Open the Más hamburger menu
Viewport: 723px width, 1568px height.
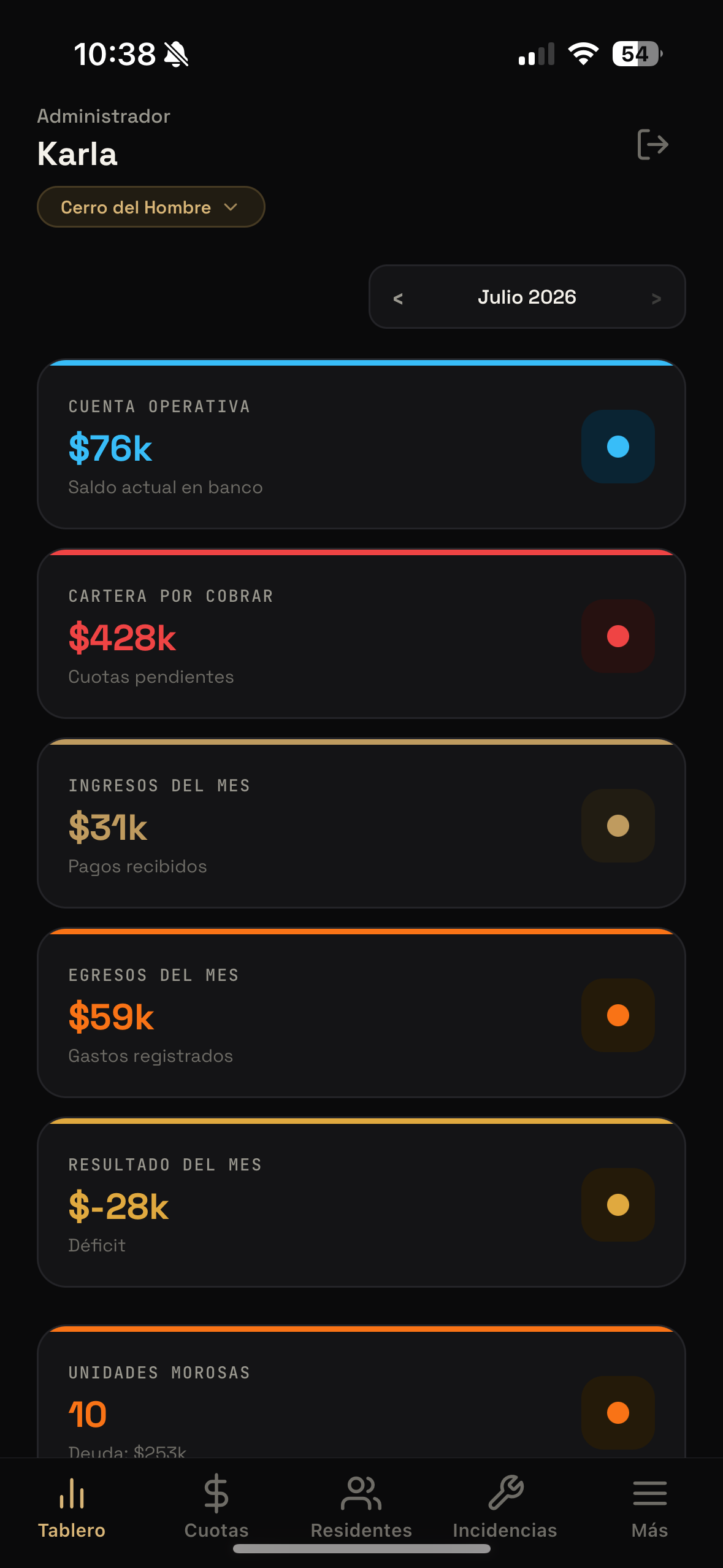pyautogui.click(x=649, y=1507)
